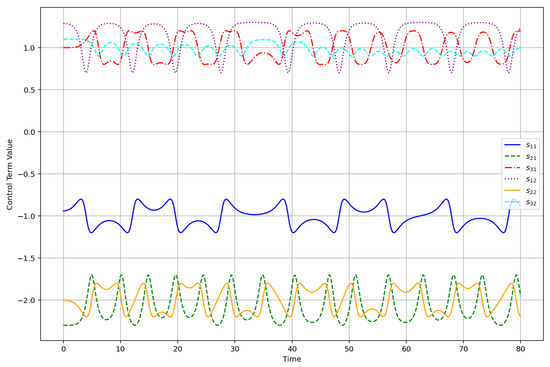Click the x-axis tick label 70
This screenshot has height=367, width=550.
click(x=463, y=349)
